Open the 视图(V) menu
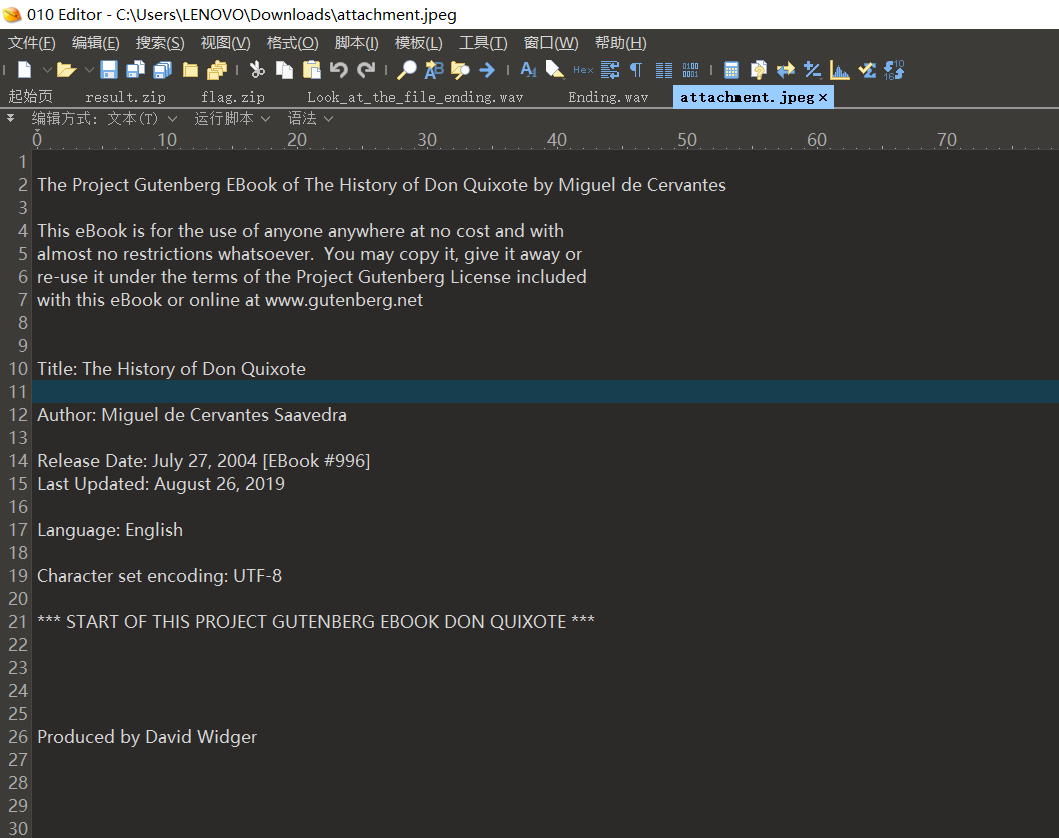Screen dimensions: 1059x838 click(x=226, y=43)
